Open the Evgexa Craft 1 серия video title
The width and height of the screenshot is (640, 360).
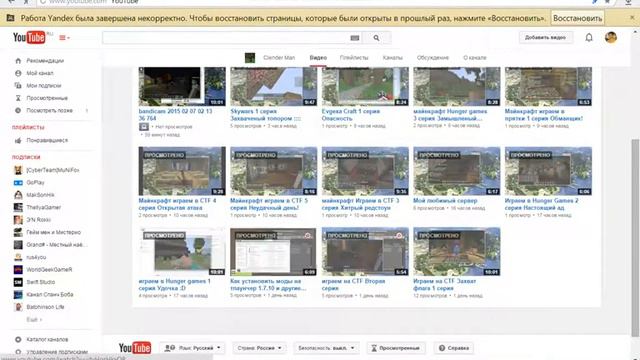(351, 115)
